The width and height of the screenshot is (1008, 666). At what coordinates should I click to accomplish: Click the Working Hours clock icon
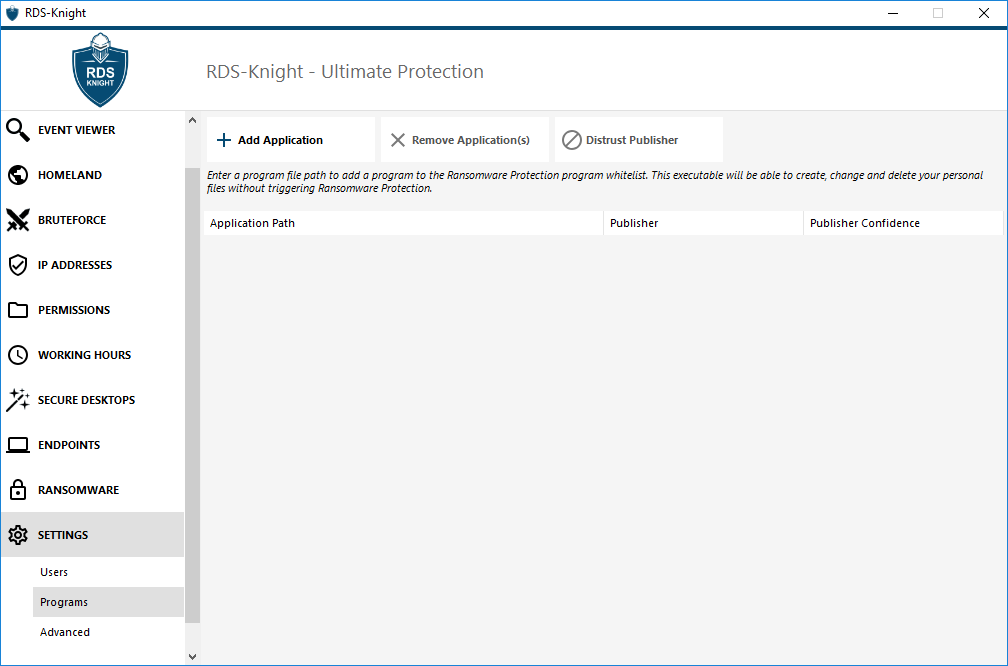tap(17, 355)
